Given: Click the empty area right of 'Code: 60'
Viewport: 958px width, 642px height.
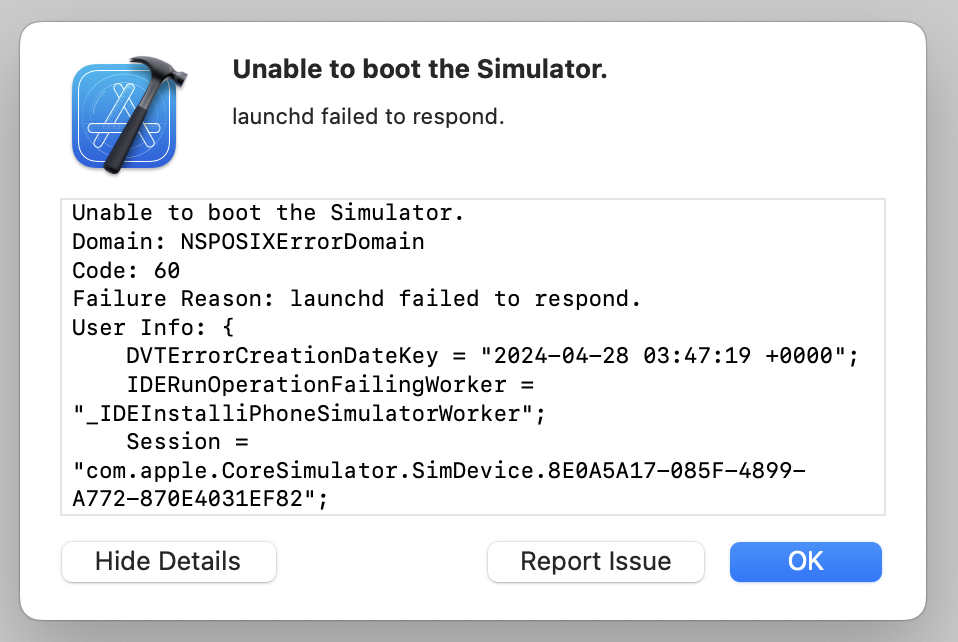Looking at the screenshot, I should click(532, 270).
